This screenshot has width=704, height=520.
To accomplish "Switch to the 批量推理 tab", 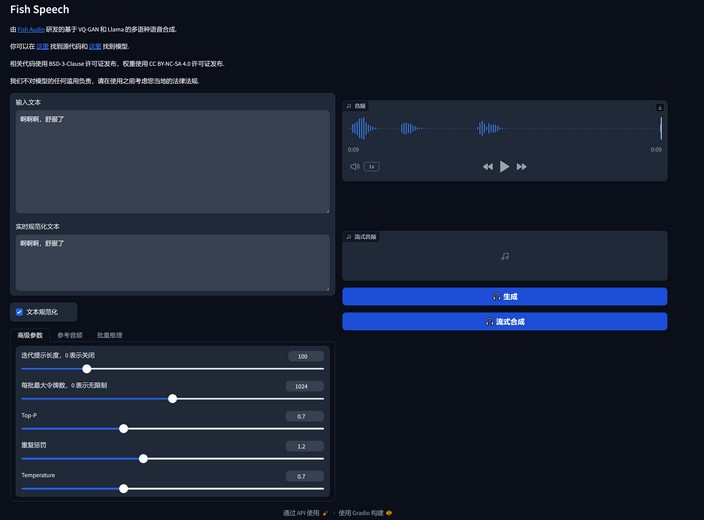I will point(110,335).
